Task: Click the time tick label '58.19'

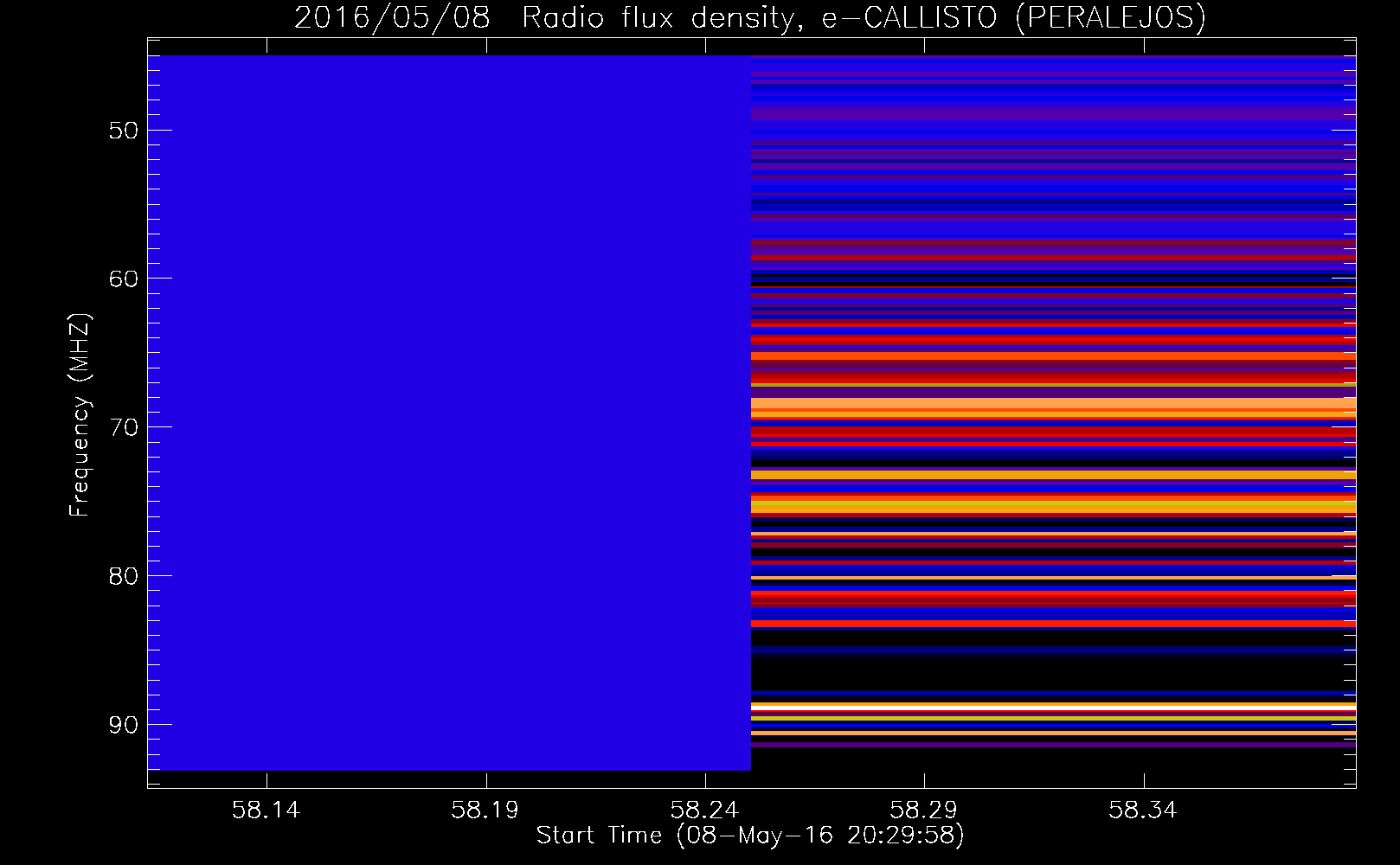Action: tap(485, 810)
